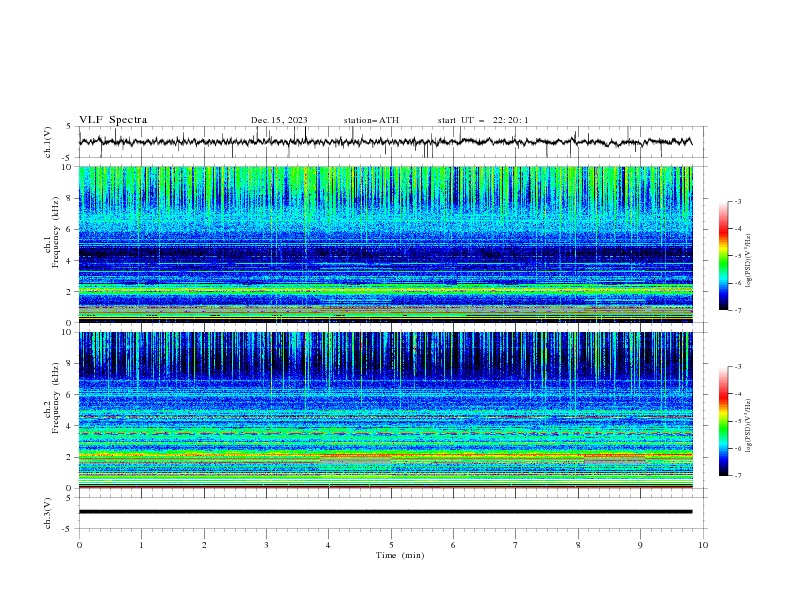Click the "-7" label on ch.2 colorbar
Screen dimensions: 792x612
[x=737, y=475]
